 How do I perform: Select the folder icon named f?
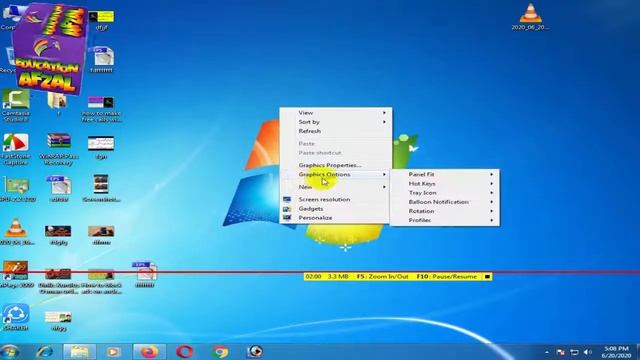[x=58, y=104]
